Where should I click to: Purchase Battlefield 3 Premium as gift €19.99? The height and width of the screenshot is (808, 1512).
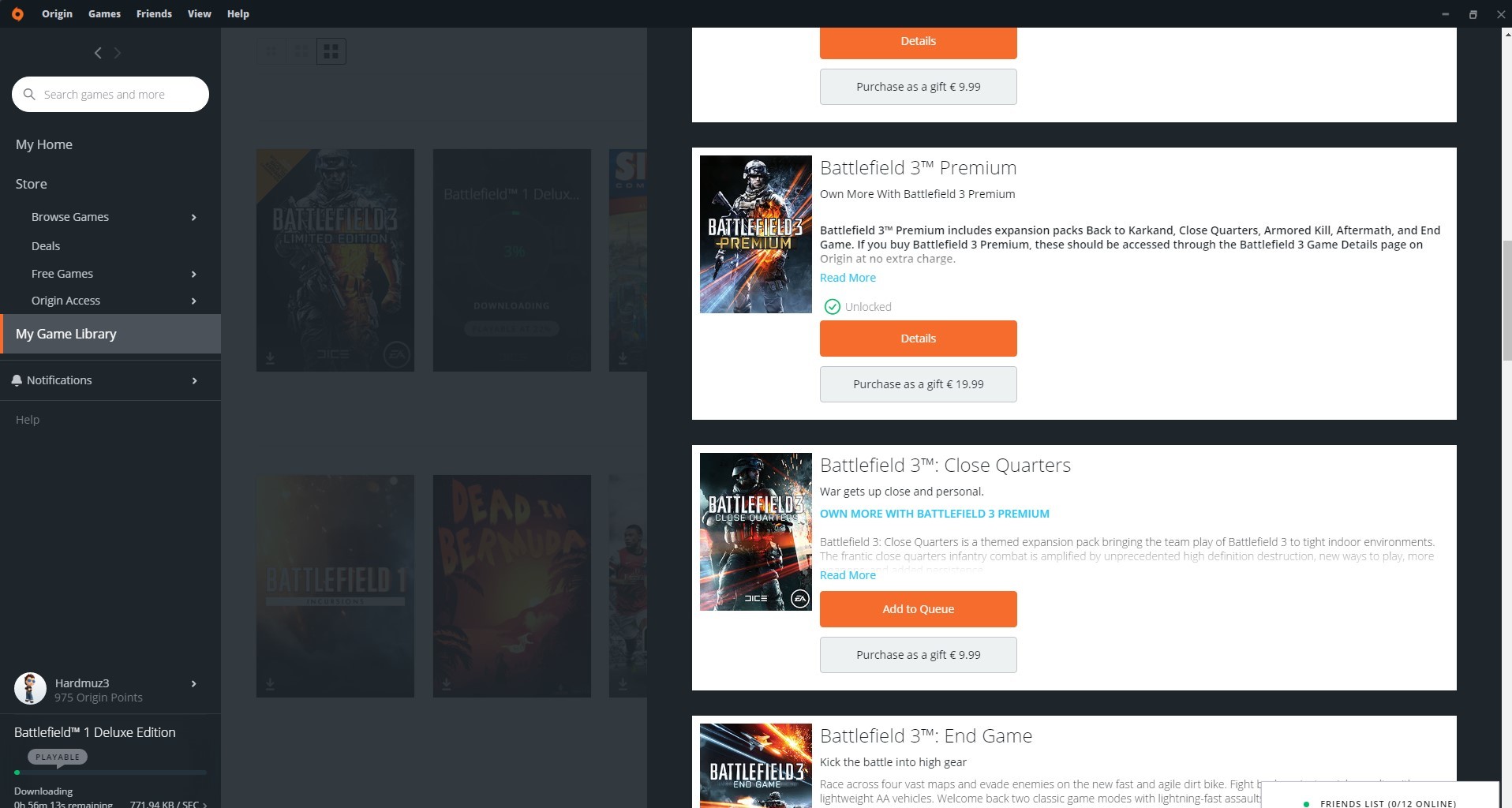click(x=918, y=384)
